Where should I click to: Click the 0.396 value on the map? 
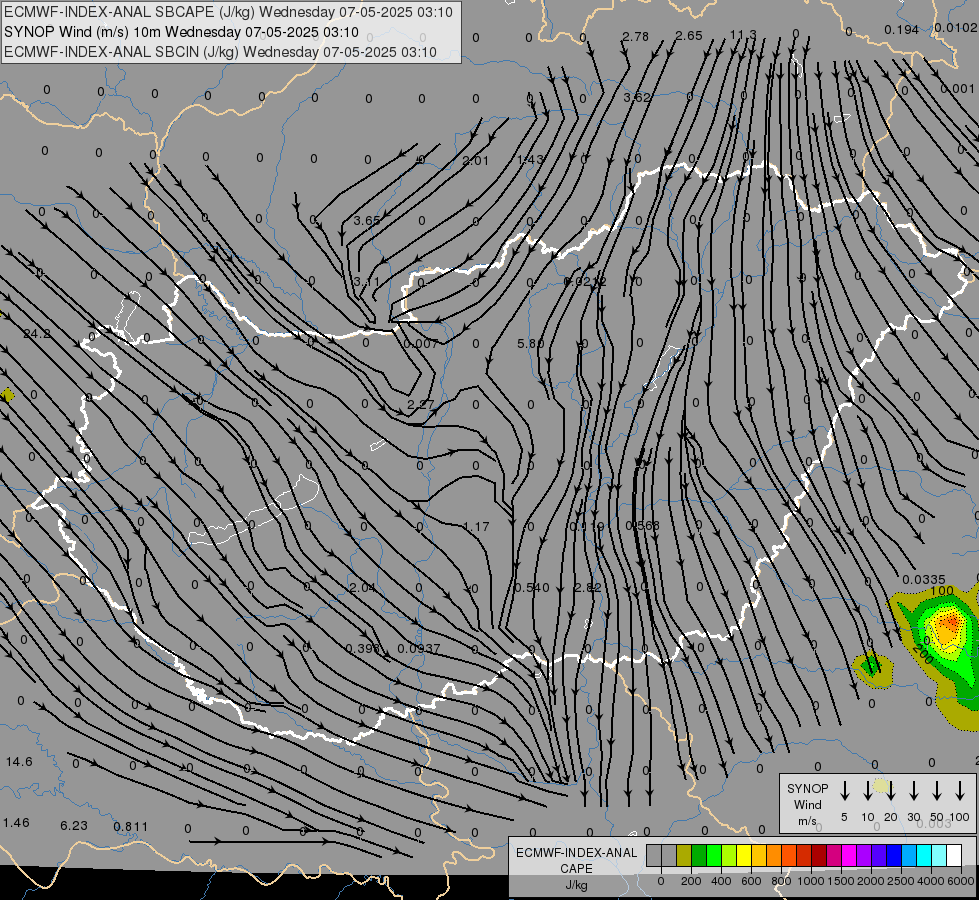click(x=363, y=648)
